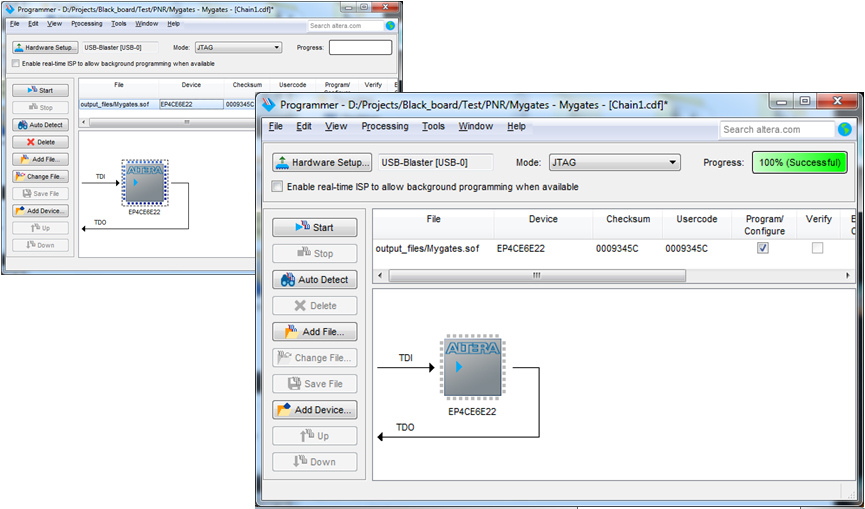The height and width of the screenshot is (509, 865).
Task: Click Save File in the front window
Action: click(314, 384)
